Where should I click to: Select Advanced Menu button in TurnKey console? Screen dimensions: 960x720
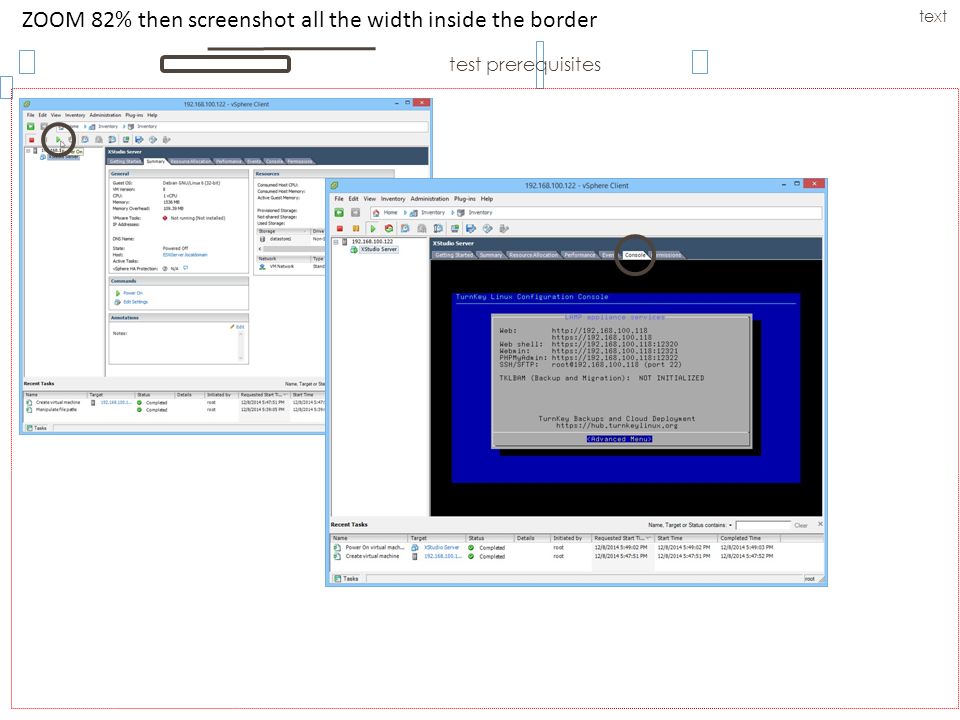pyautogui.click(x=619, y=440)
